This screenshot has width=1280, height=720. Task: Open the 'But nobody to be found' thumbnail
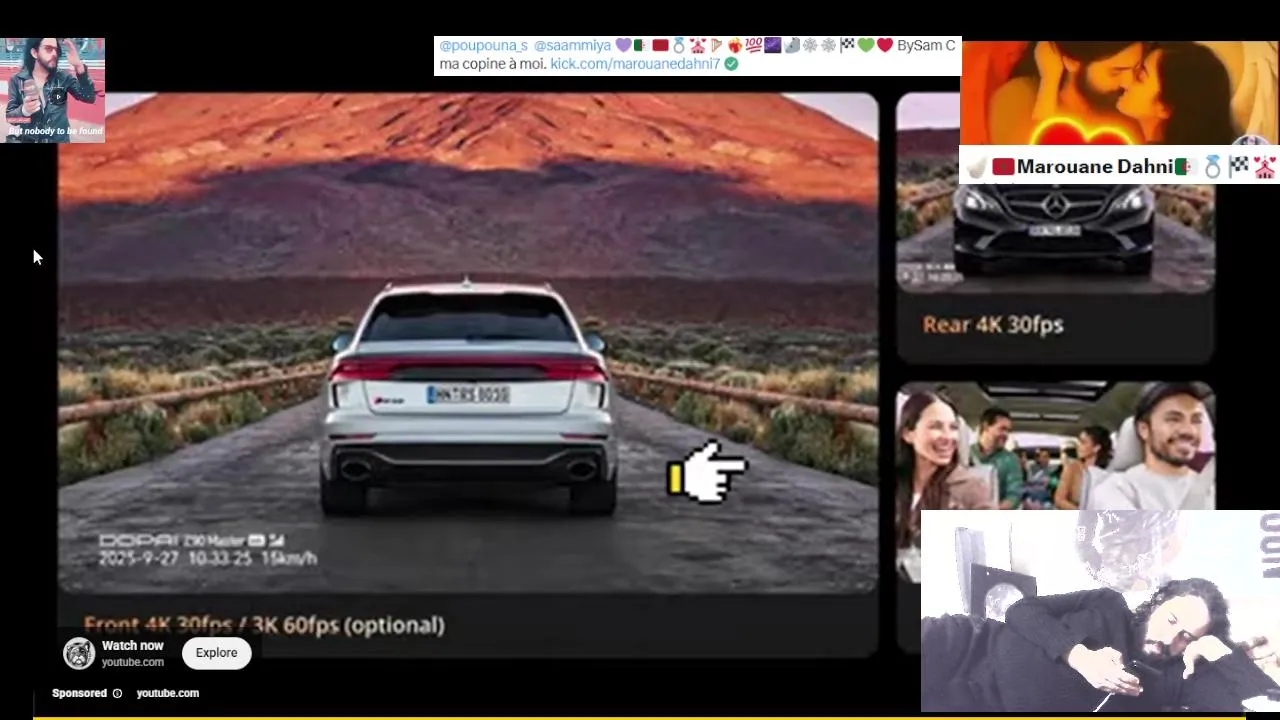coord(53,90)
